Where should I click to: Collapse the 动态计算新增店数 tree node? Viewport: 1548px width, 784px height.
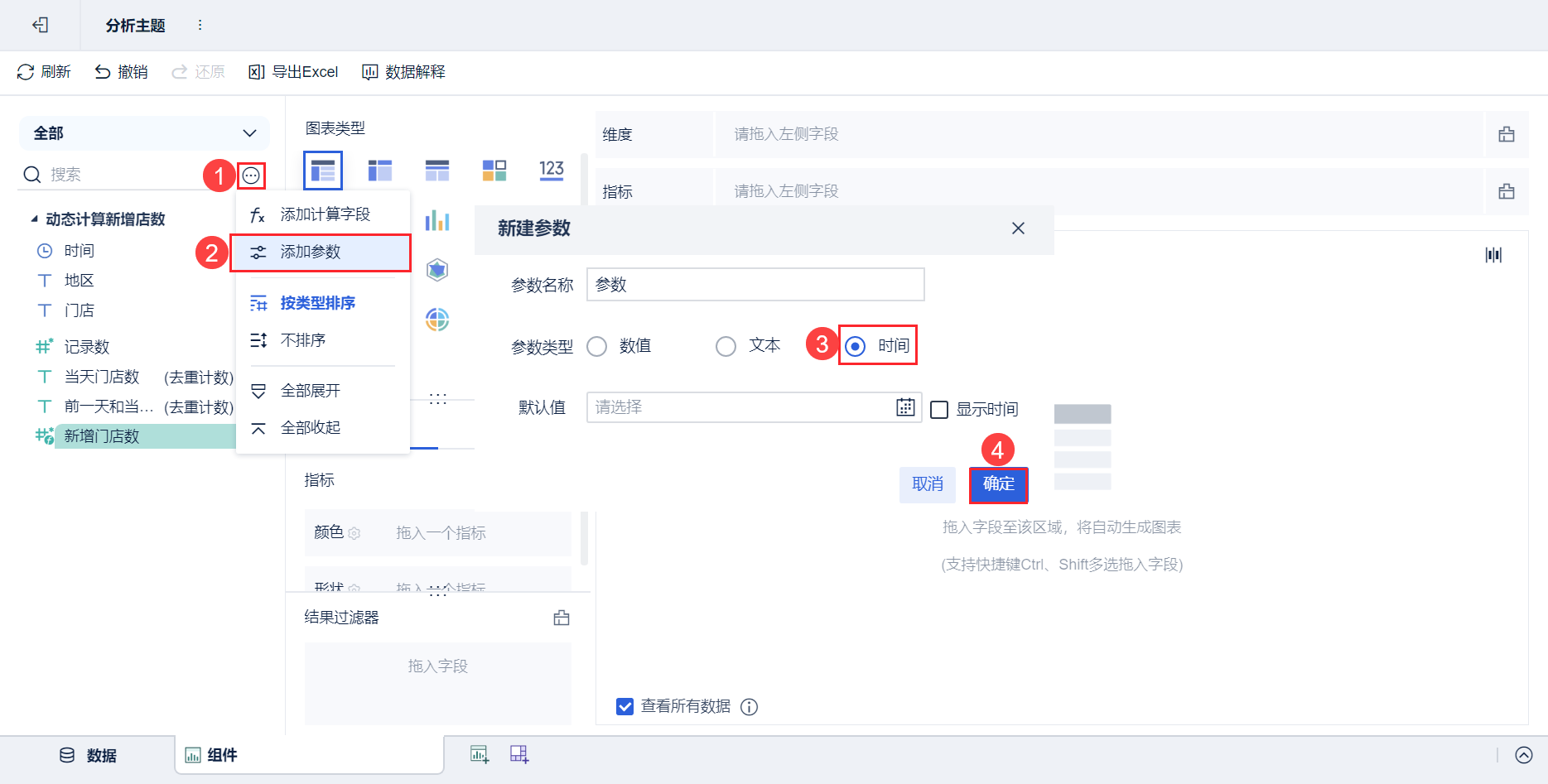[34, 219]
